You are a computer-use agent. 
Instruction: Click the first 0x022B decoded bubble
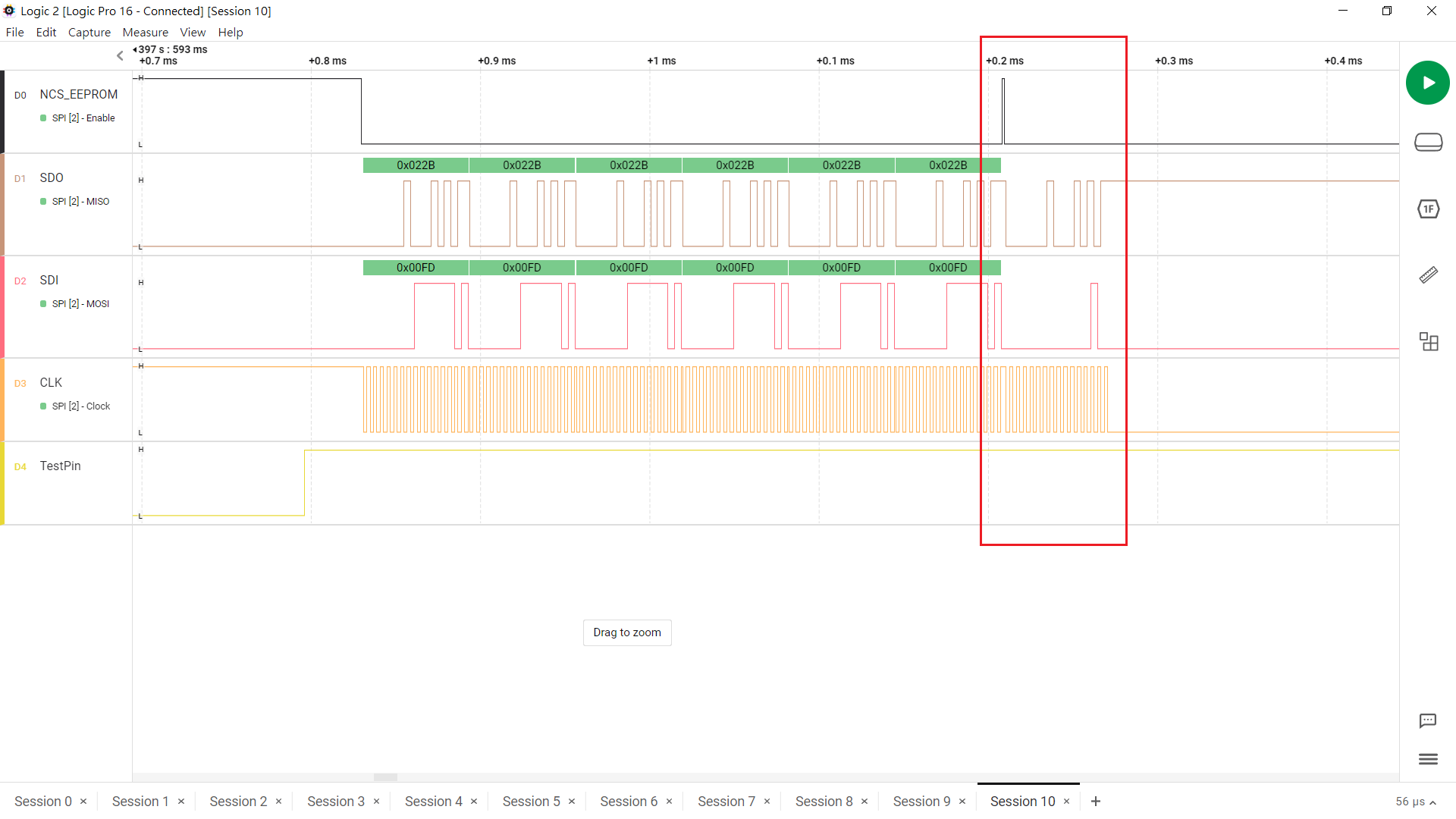point(416,165)
